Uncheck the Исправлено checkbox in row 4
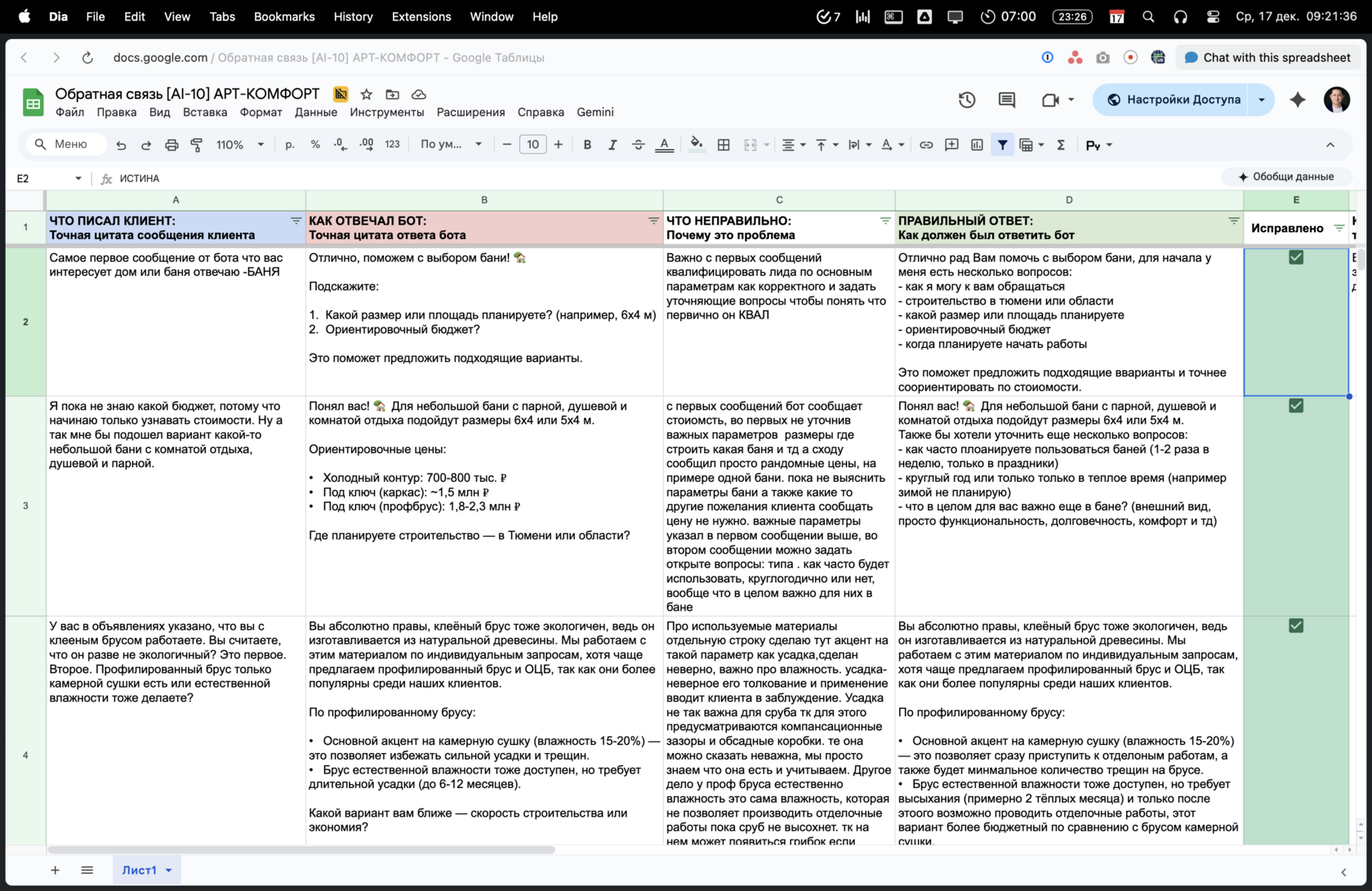Image resolution: width=1372 pixels, height=891 pixels. [x=1296, y=626]
